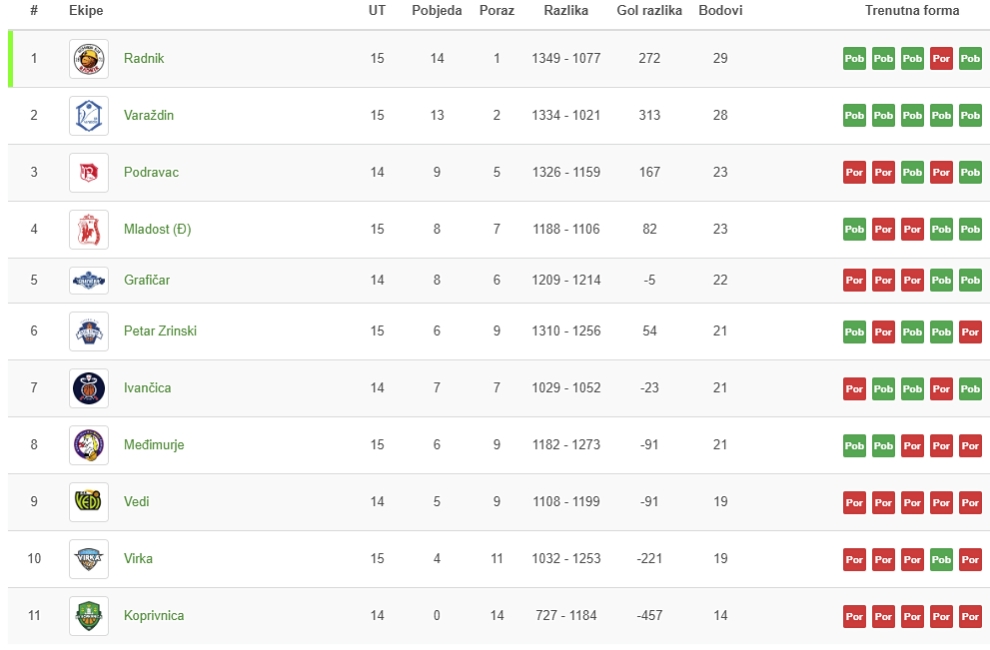Click the Koprivnica team name link
The image size is (990, 650).
154,615
